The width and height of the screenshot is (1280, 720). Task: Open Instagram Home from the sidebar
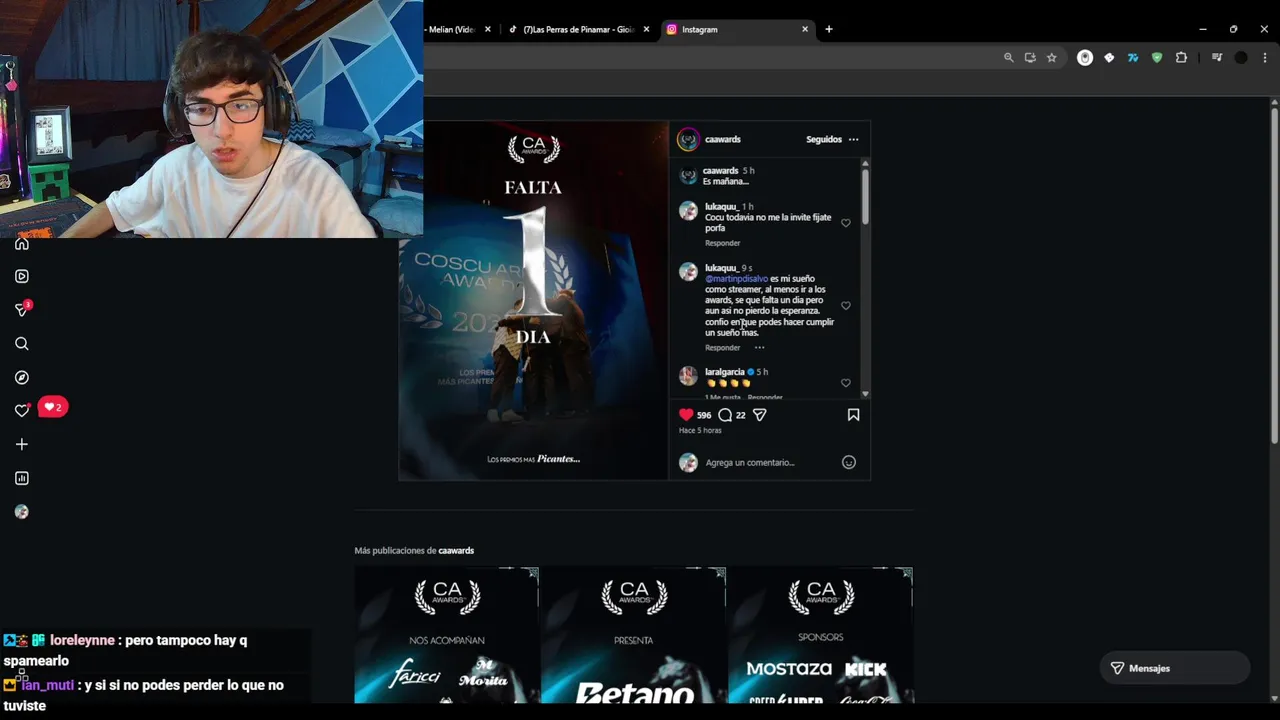(x=22, y=243)
